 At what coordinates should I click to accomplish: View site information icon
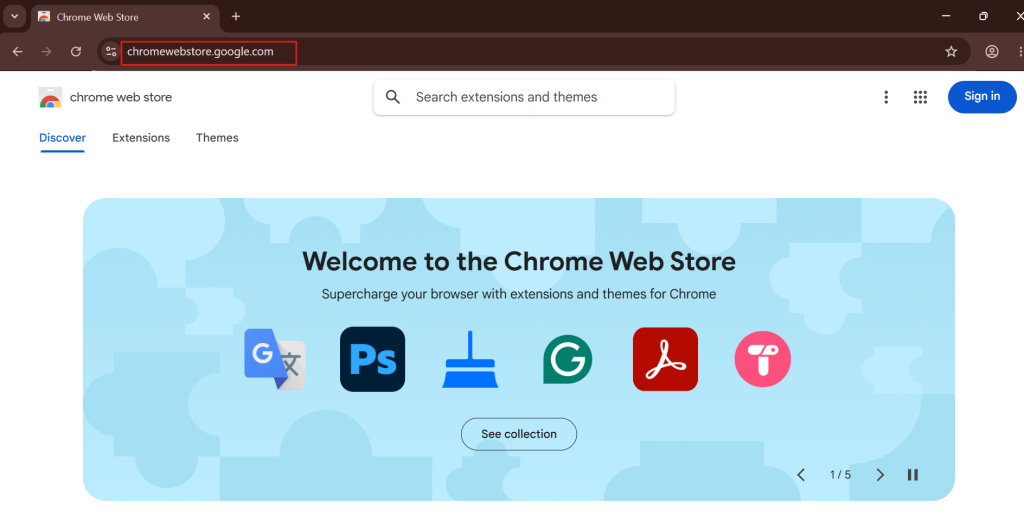(x=111, y=52)
